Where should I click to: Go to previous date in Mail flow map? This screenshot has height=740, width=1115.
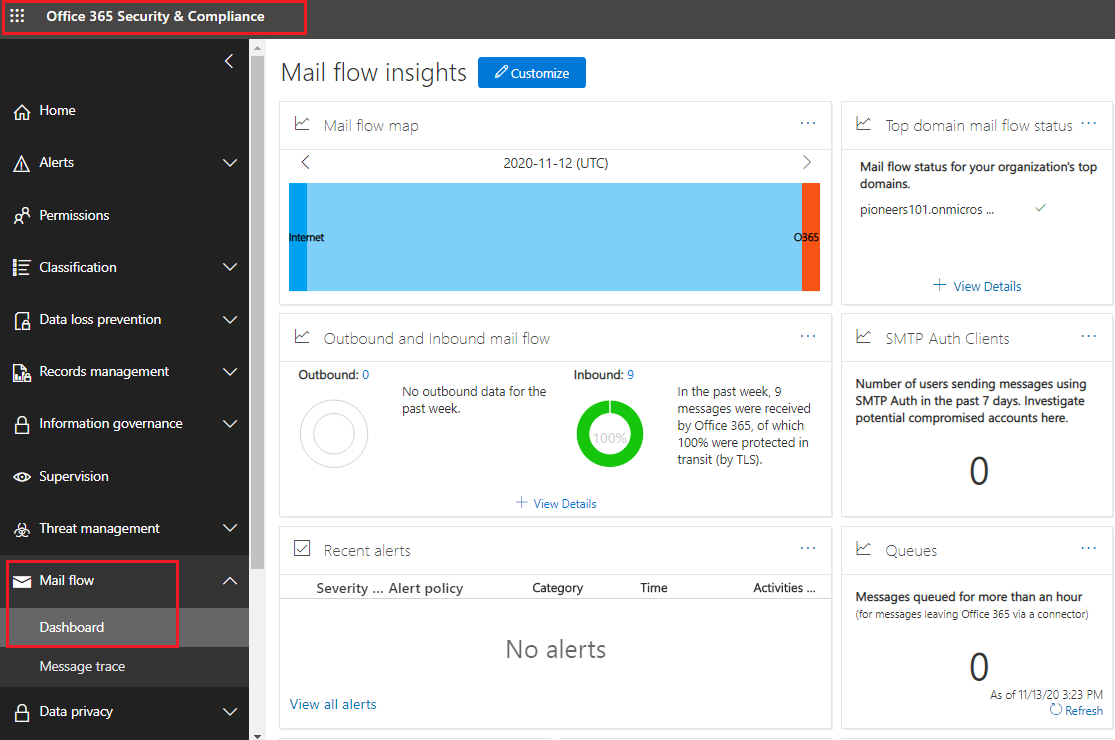coord(306,163)
